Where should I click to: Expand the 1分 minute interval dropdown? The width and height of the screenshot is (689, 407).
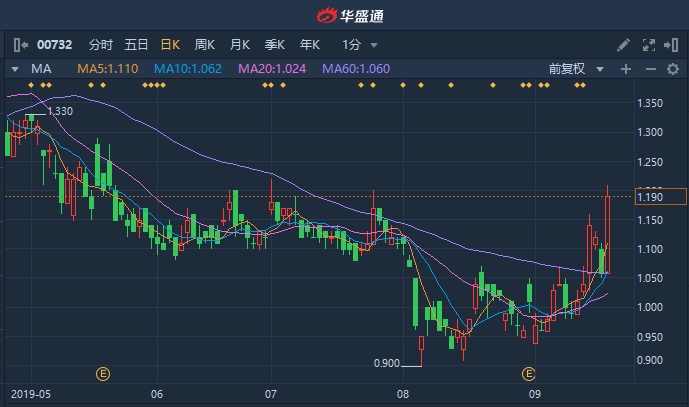pos(360,45)
